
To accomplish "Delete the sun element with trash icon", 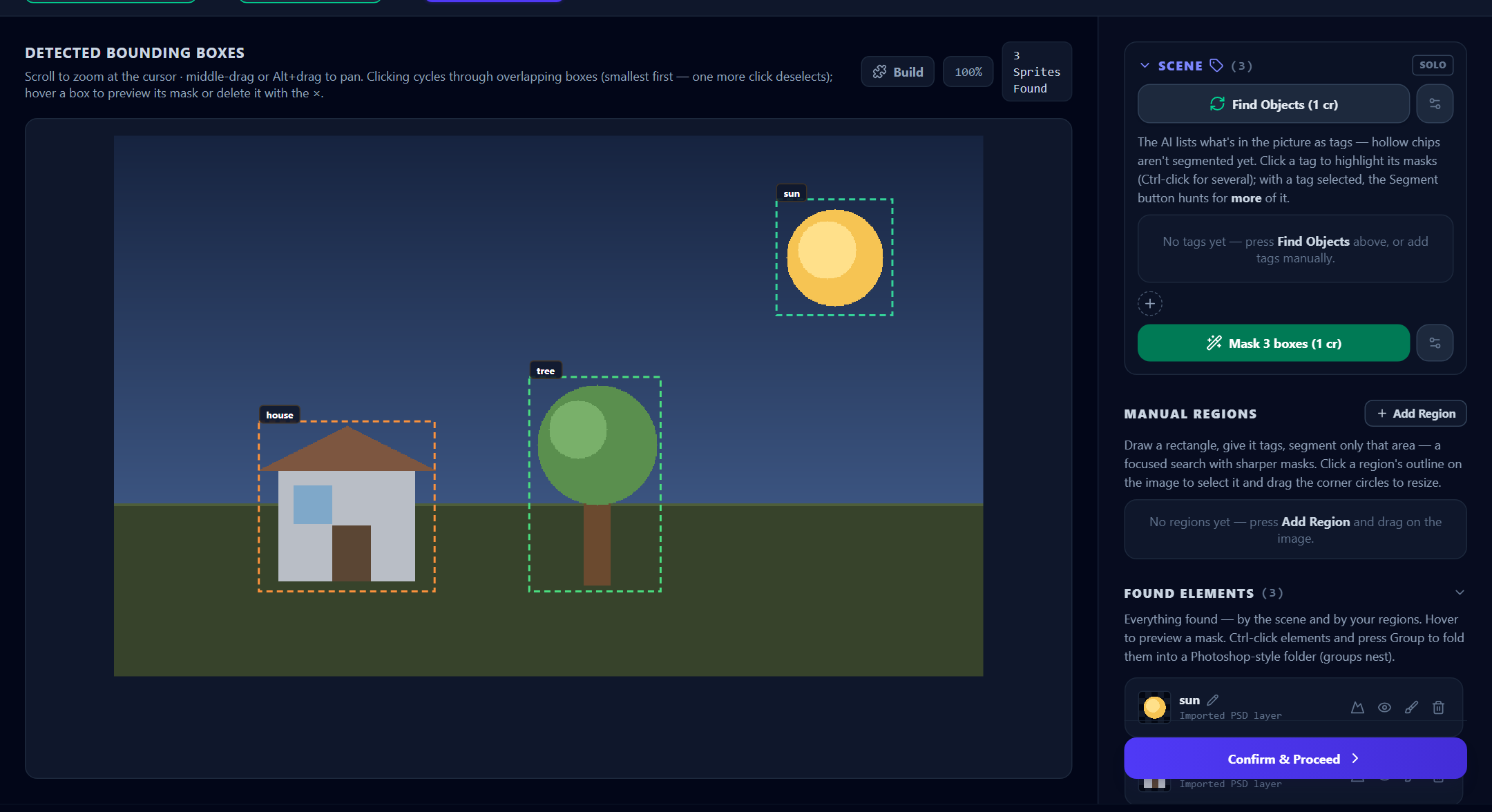I will click(x=1438, y=707).
